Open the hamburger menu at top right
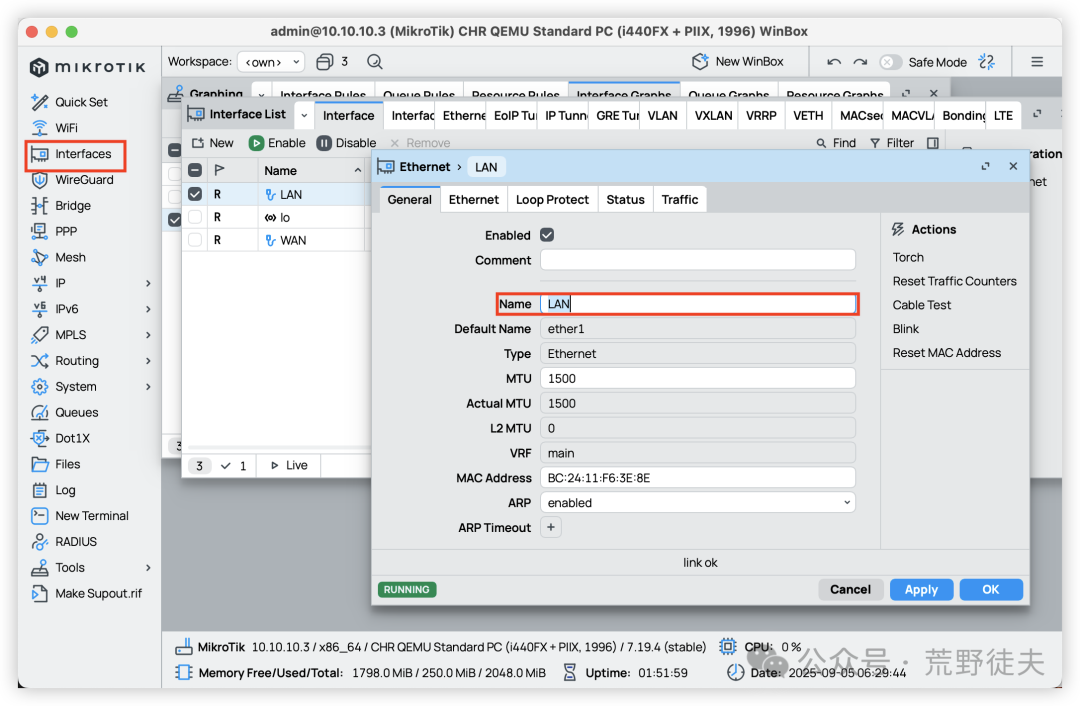The image size is (1080, 706). pos(1037,62)
